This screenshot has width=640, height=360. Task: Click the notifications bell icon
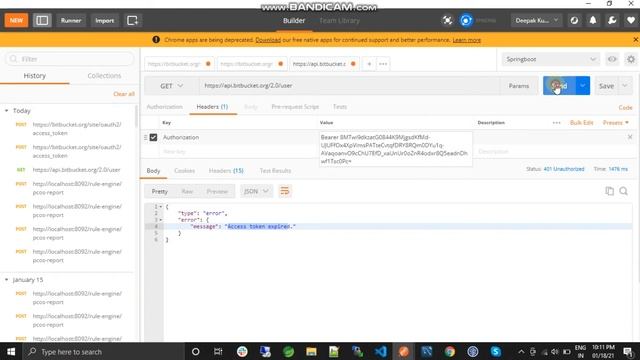593,20
